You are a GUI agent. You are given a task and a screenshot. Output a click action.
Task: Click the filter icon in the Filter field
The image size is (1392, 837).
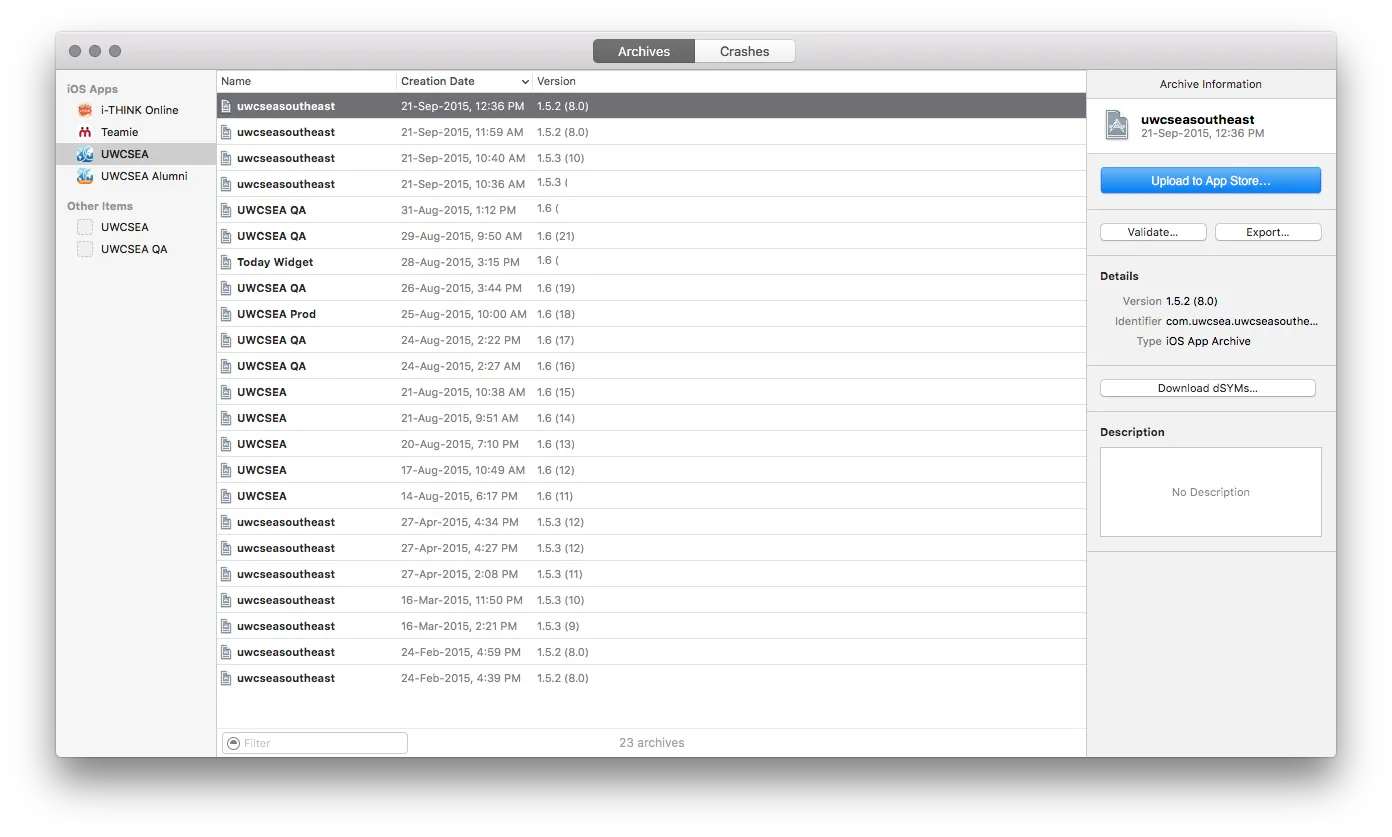234,743
